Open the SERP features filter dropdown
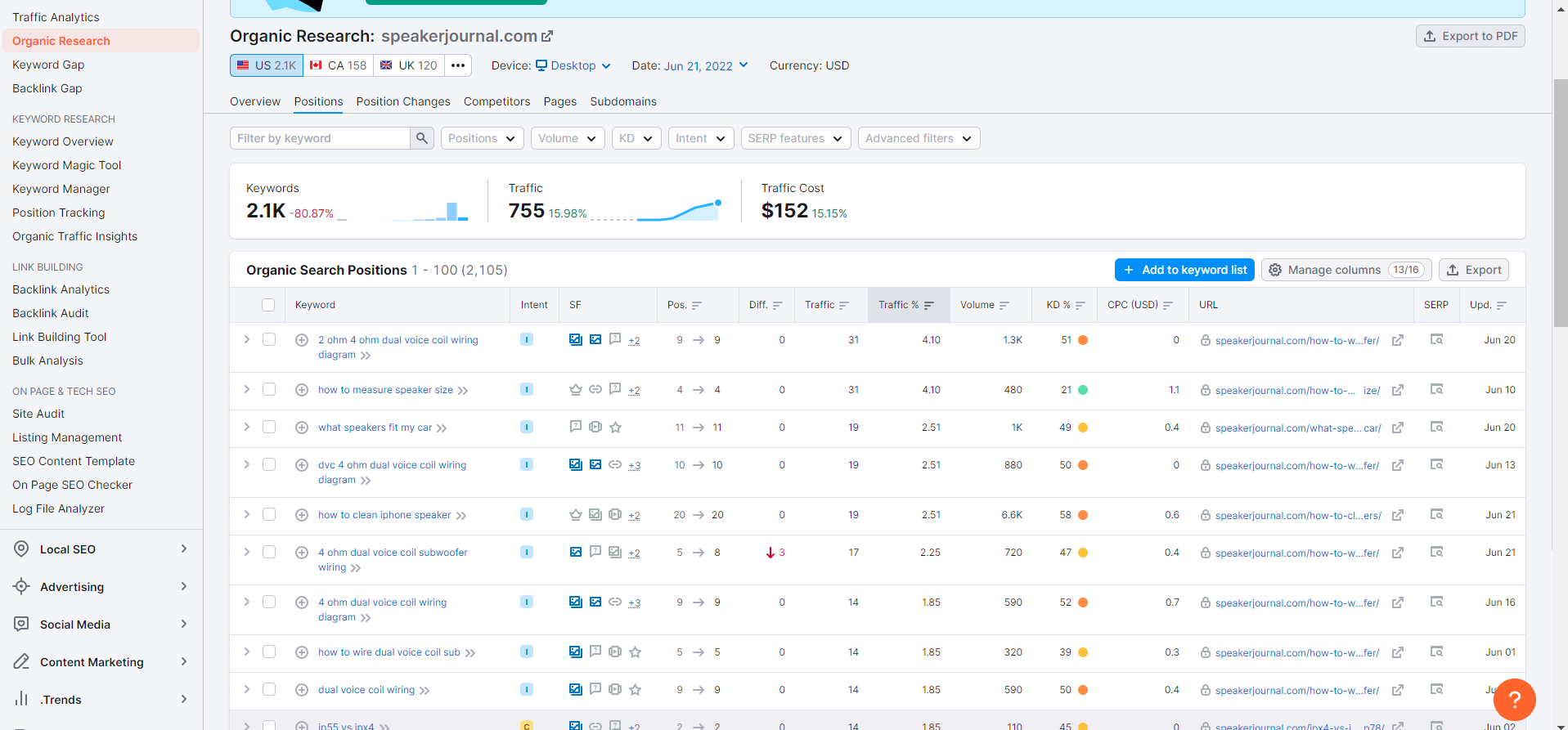Image resolution: width=1568 pixels, height=730 pixels. coord(796,138)
